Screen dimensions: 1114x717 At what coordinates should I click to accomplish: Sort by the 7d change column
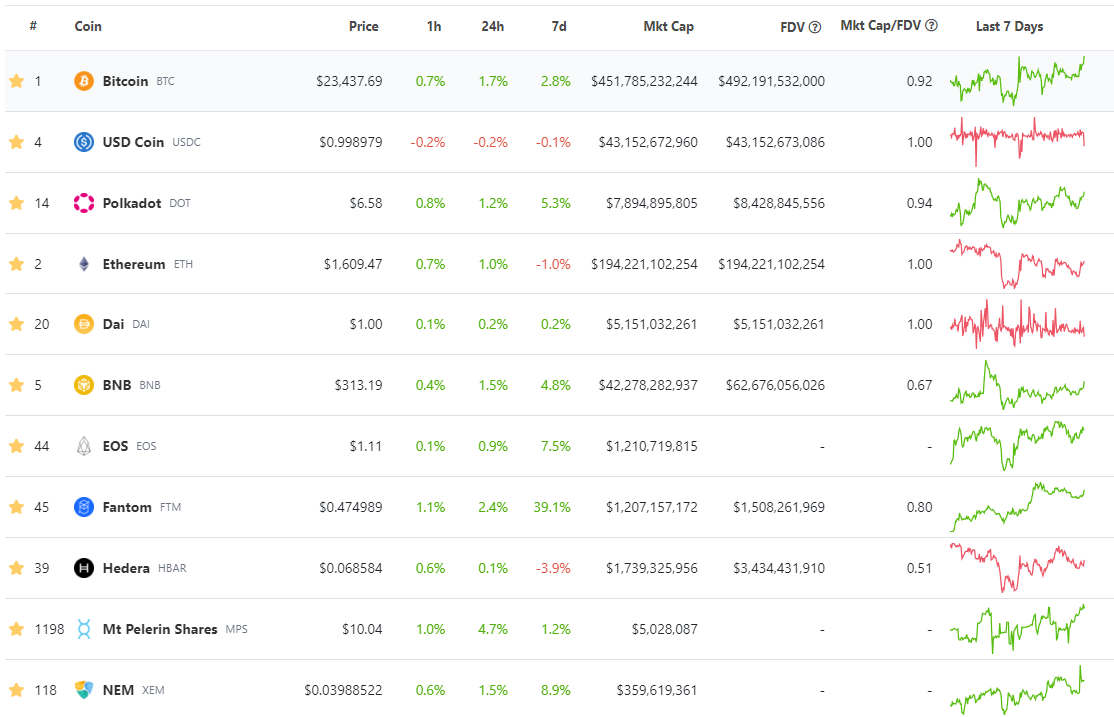[x=559, y=26]
